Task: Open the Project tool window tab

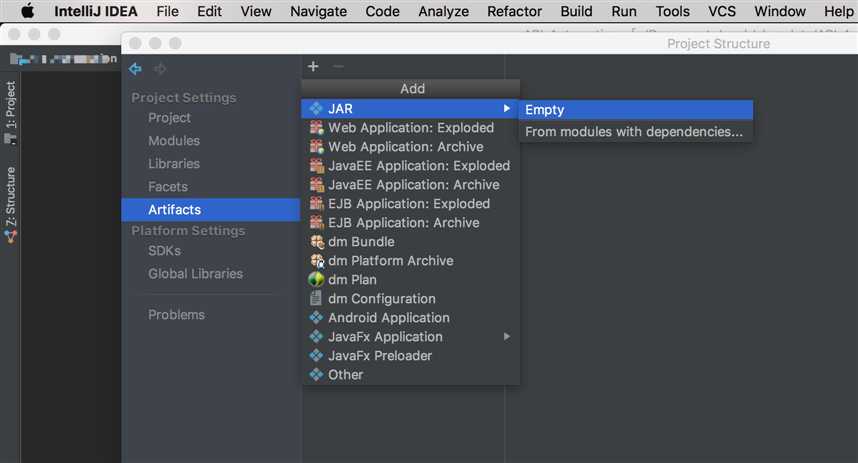Action: [x=11, y=112]
